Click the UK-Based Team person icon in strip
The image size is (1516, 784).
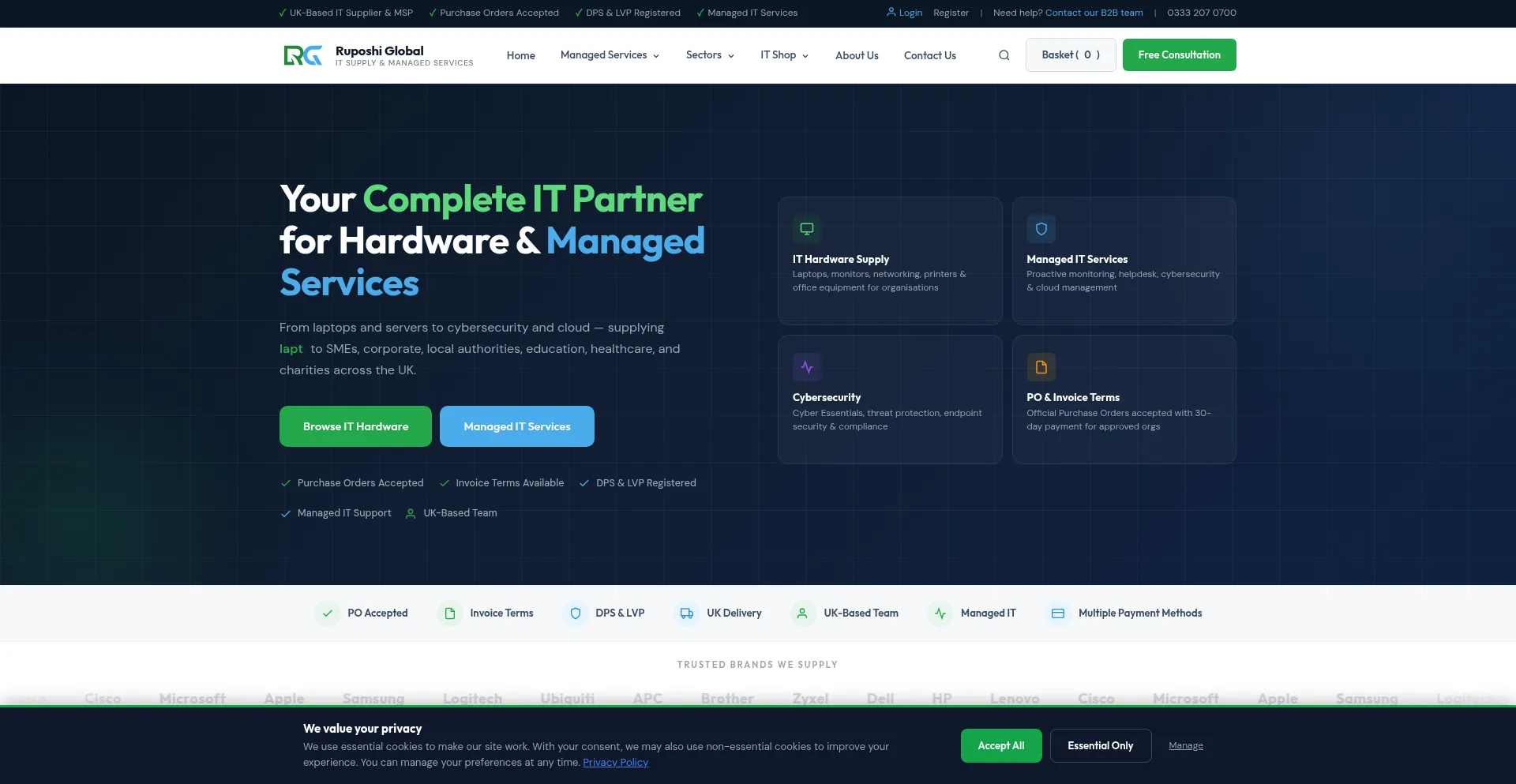[802, 613]
